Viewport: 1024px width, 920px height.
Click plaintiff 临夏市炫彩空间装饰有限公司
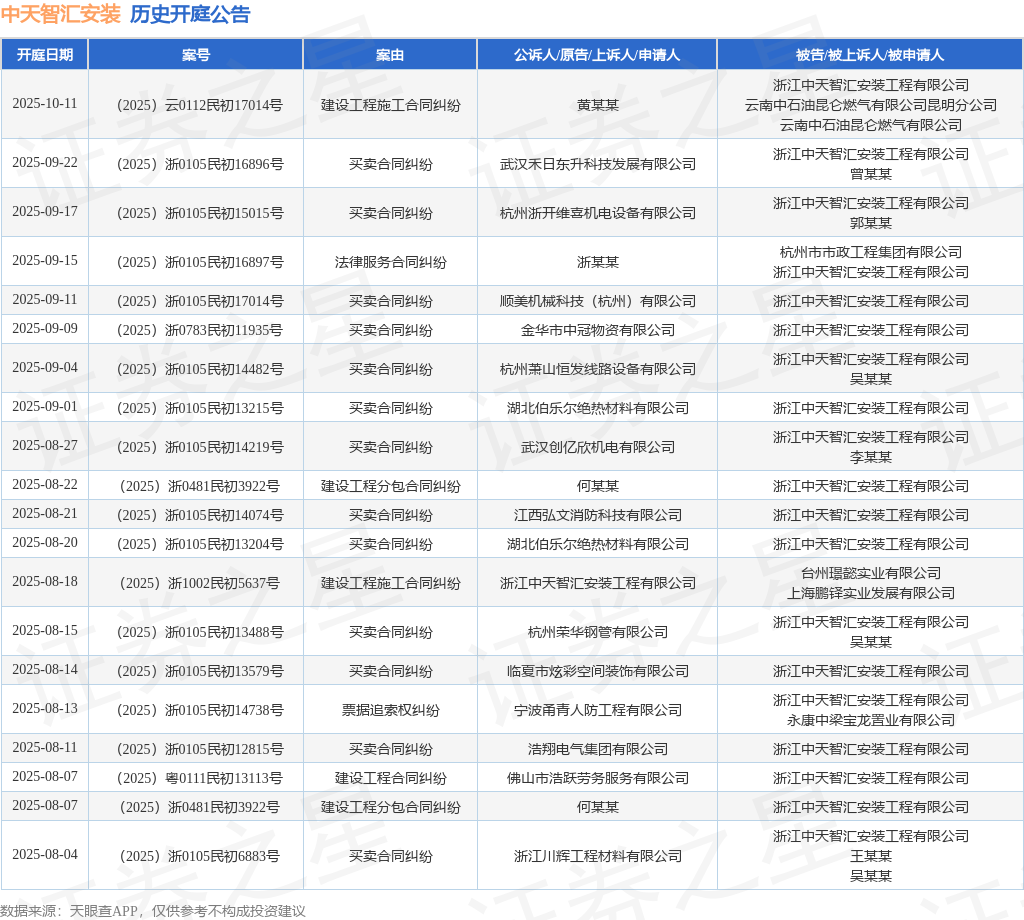[598, 671]
